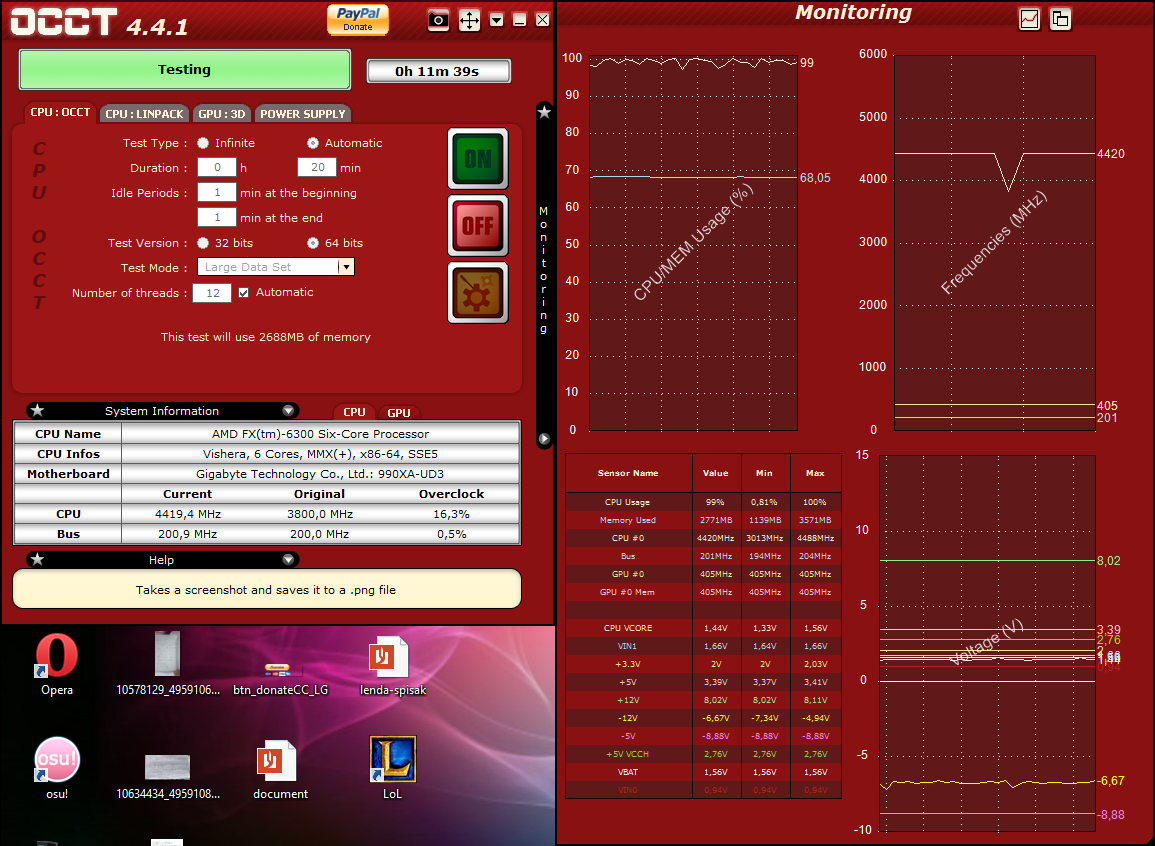Switch to the CPU : OCCT tab

pos(60,113)
